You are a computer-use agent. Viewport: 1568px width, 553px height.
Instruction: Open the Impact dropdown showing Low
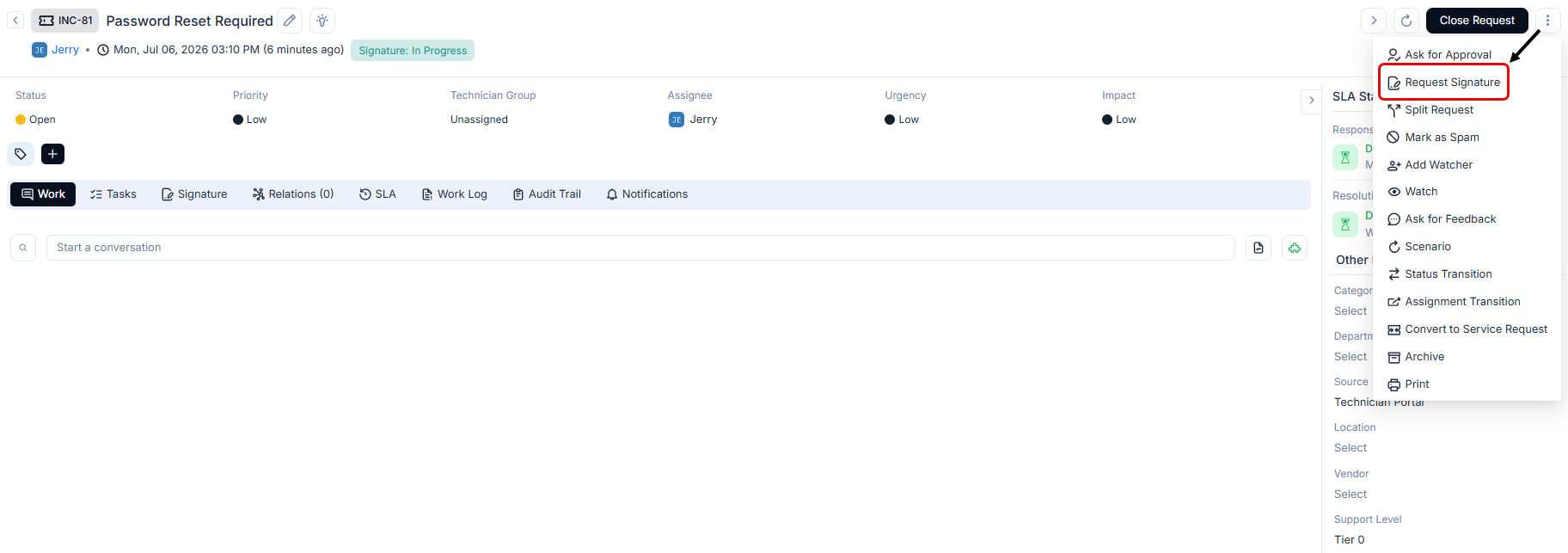pos(1119,120)
